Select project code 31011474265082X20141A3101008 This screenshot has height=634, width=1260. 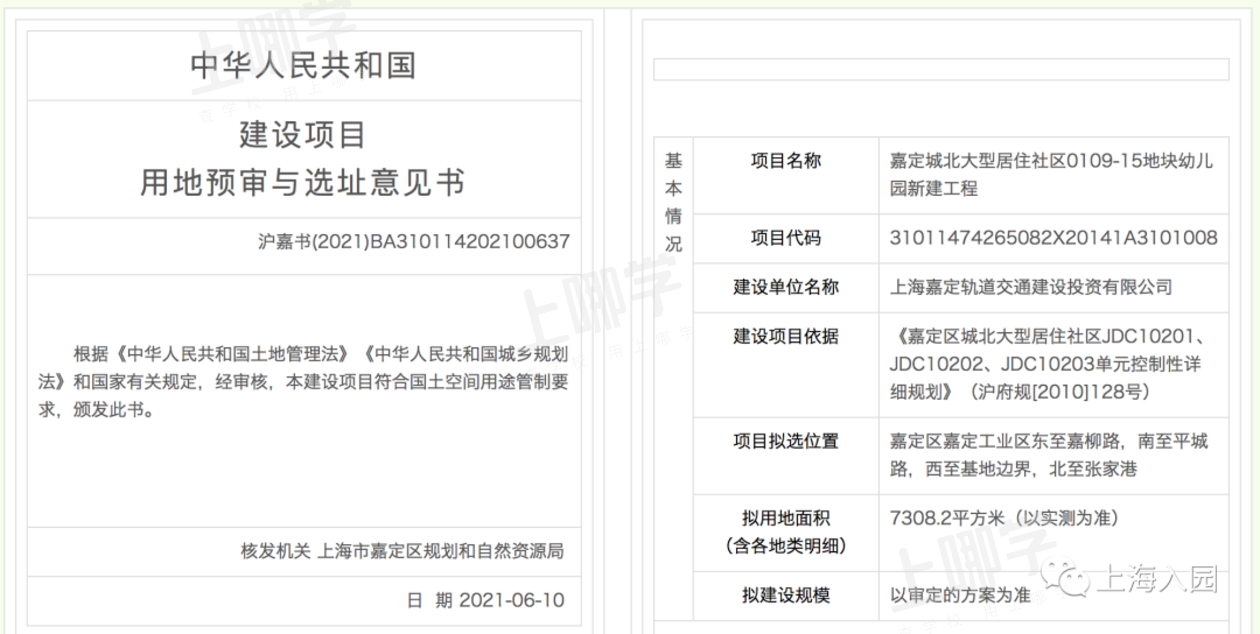pos(1053,238)
